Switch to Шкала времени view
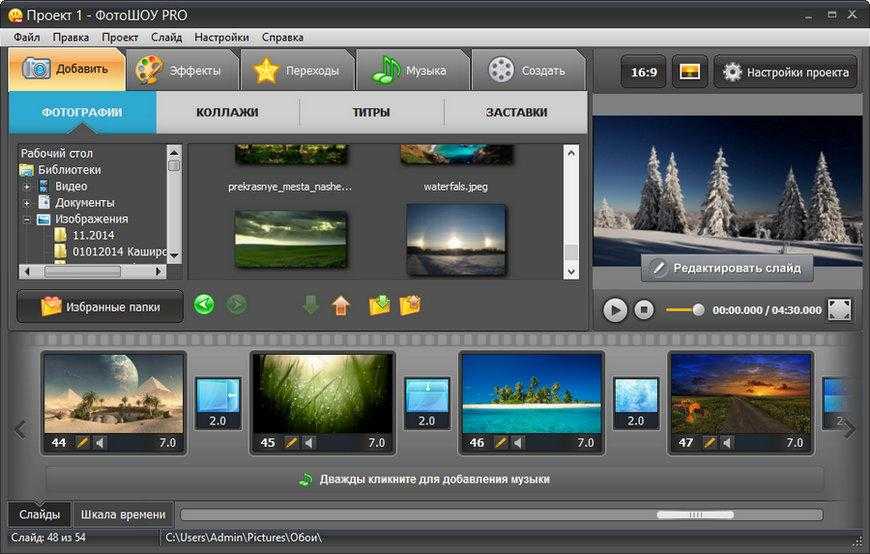 123,514
